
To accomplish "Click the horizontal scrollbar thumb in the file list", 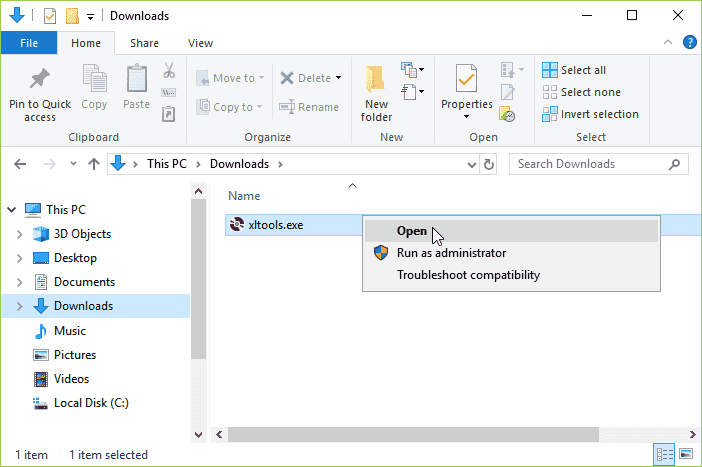I will click(x=413, y=434).
